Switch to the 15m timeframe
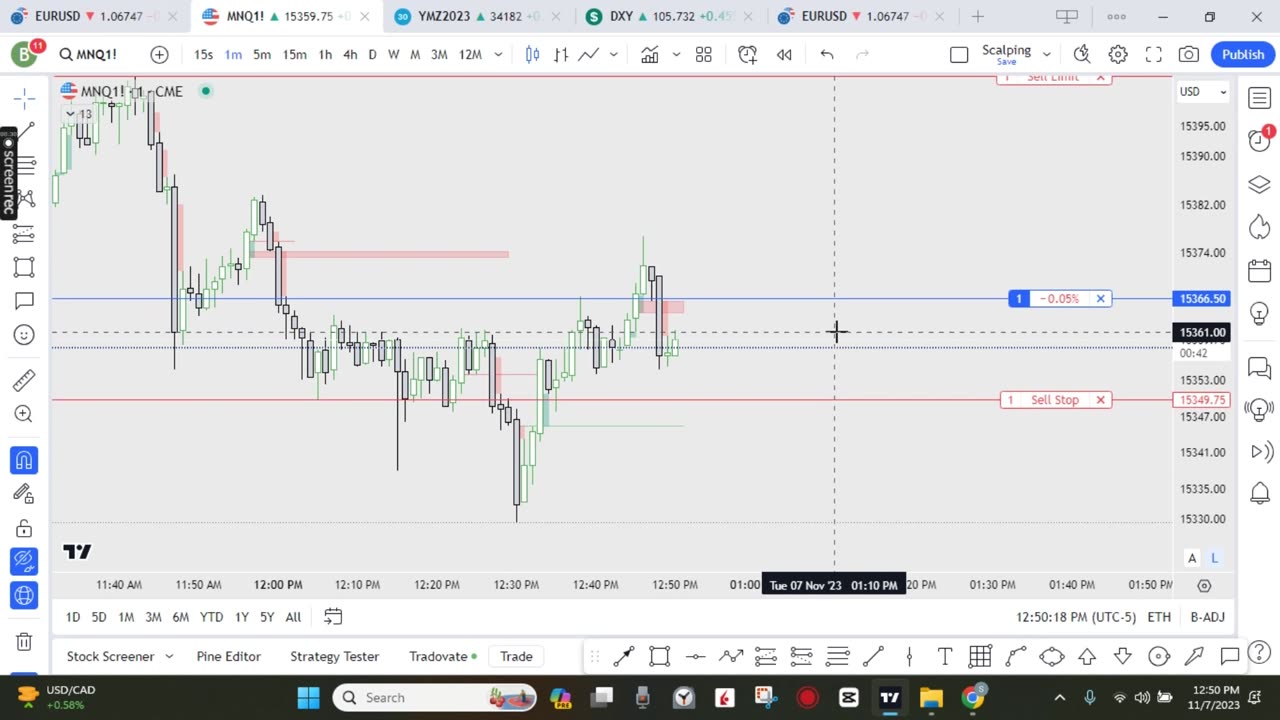The width and height of the screenshot is (1280, 720). coord(294,55)
